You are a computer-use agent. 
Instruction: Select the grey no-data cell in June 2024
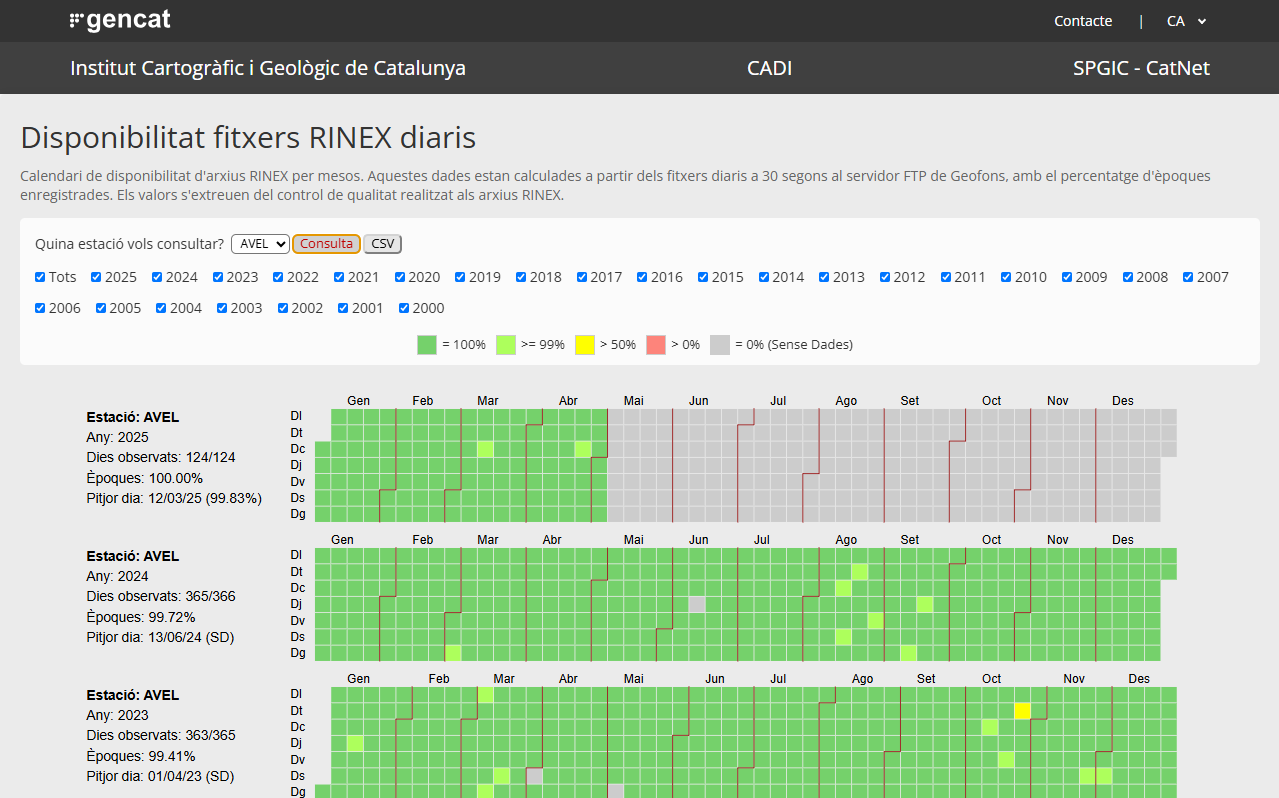coord(697,604)
